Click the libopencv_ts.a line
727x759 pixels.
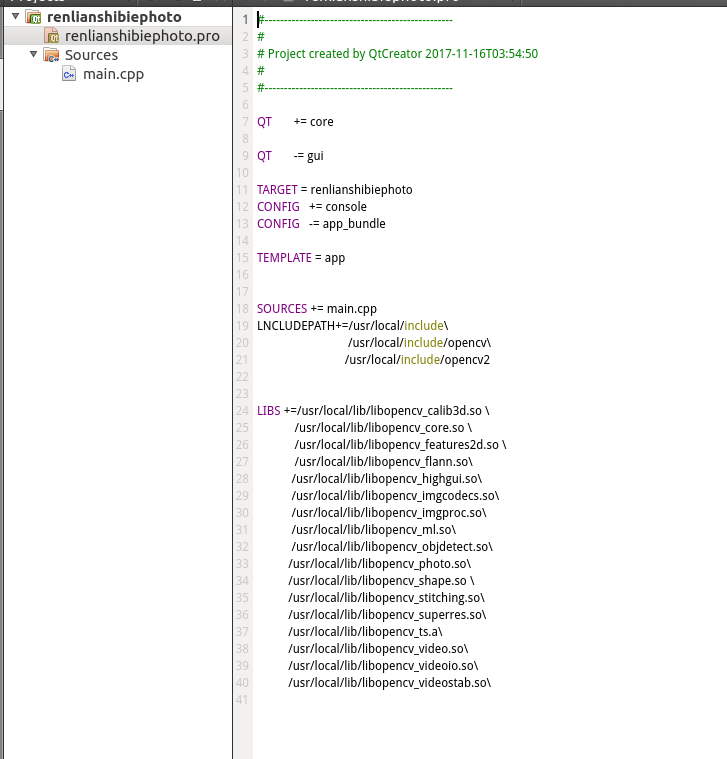[365, 632]
